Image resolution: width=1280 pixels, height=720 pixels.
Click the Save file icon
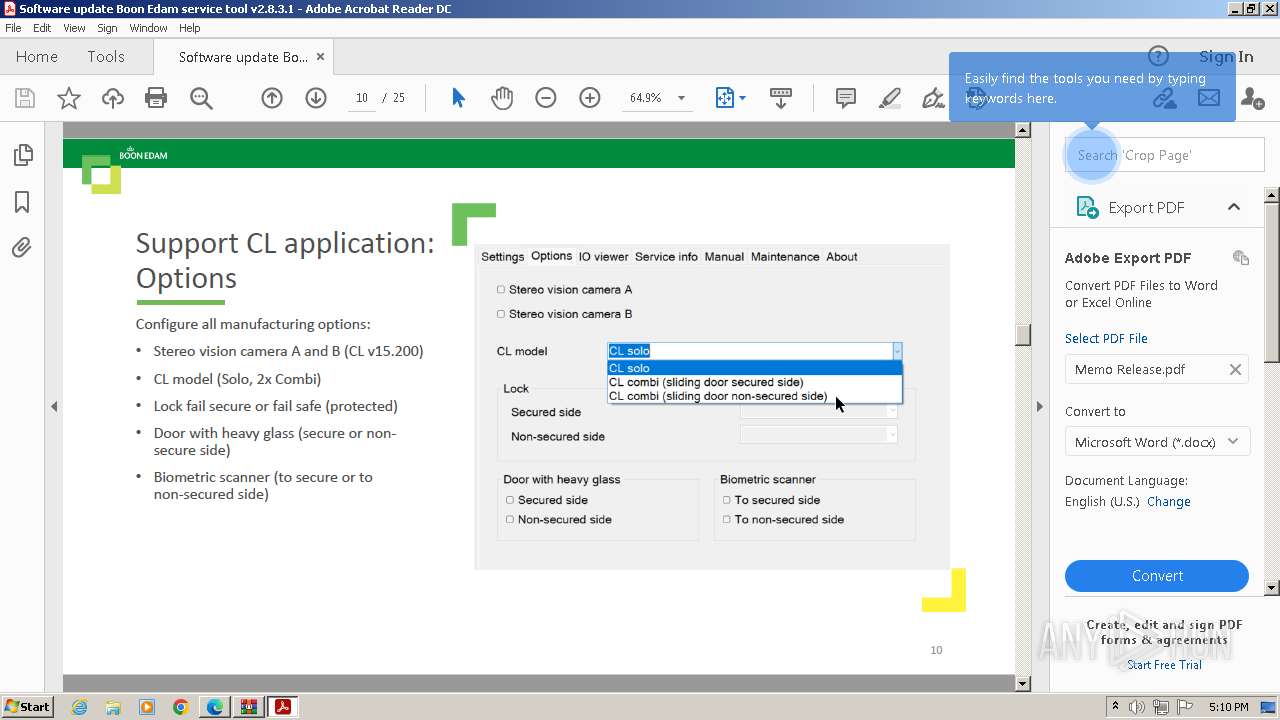pyautogui.click(x=25, y=98)
